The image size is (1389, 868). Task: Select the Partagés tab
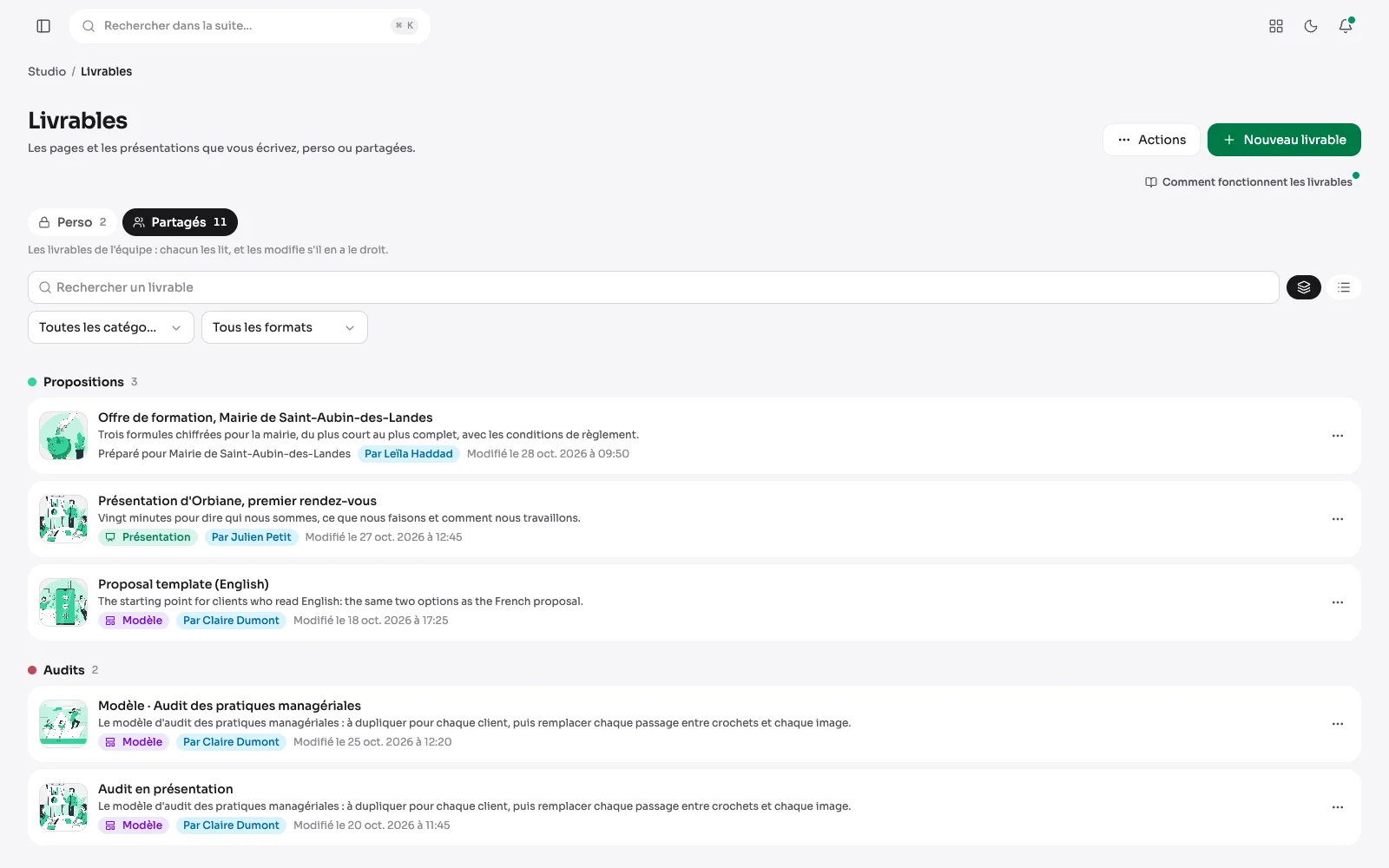[x=180, y=222]
